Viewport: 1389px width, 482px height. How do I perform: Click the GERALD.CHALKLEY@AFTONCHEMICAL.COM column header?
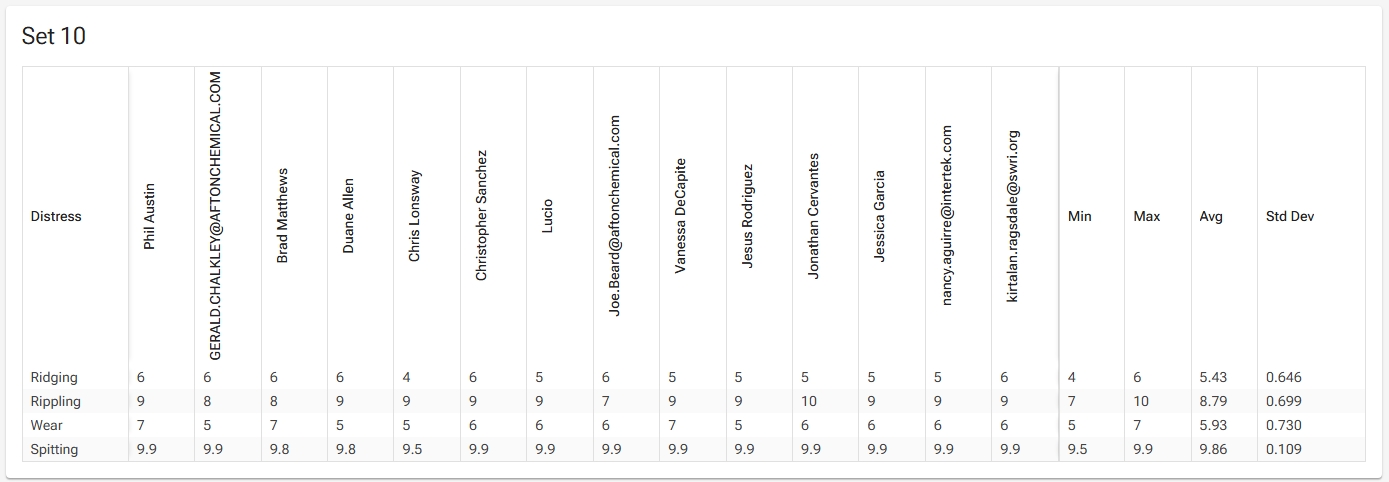click(215, 216)
